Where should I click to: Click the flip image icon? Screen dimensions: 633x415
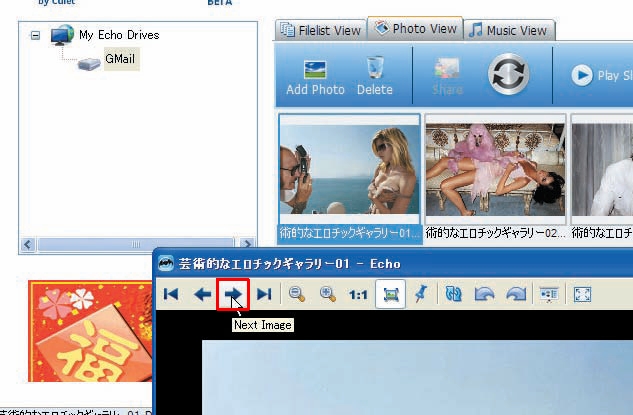click(453, 294)
